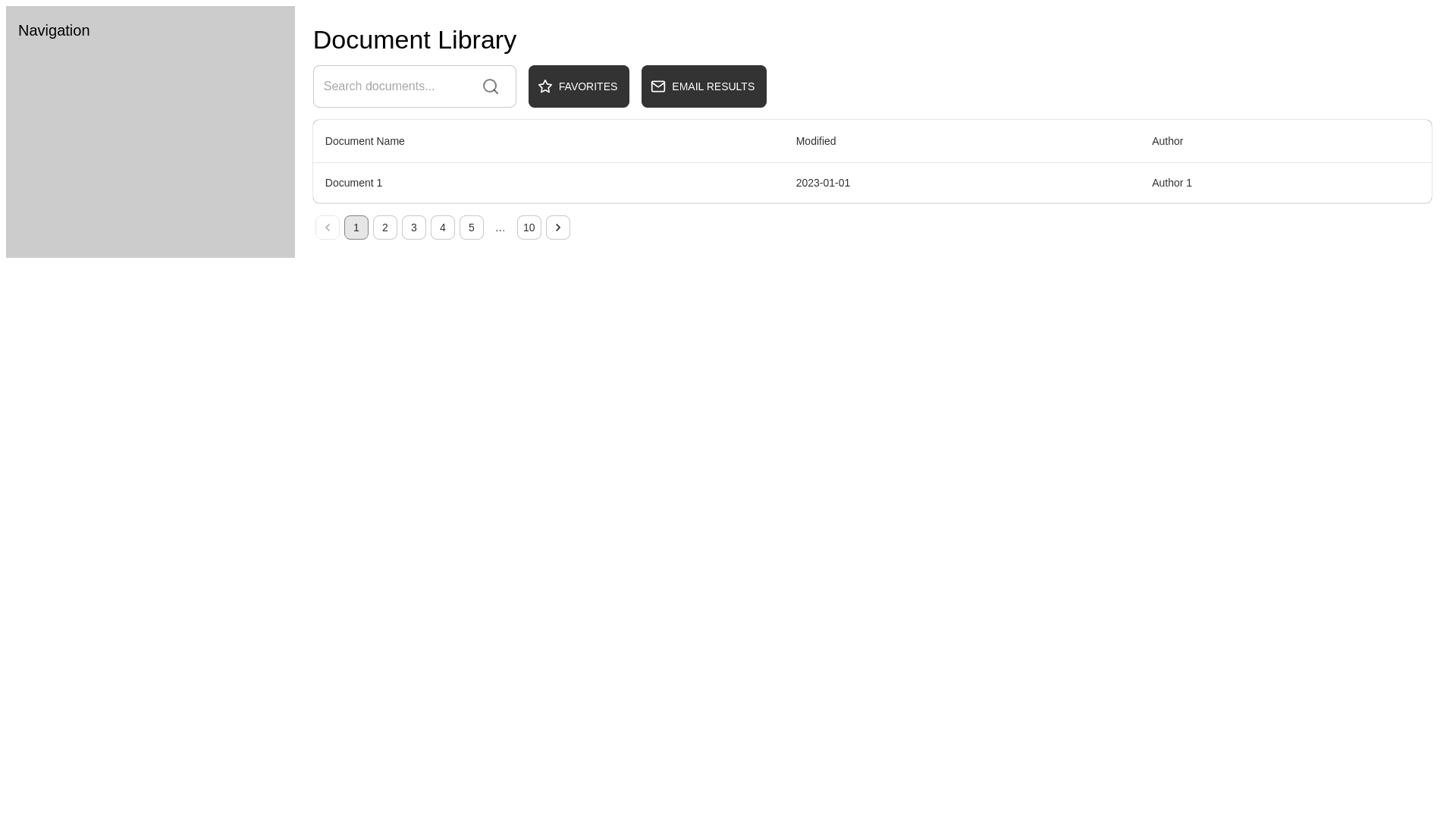Open Document 1 from the table
The image size is (1456, 819).
(x=353, y=183)
